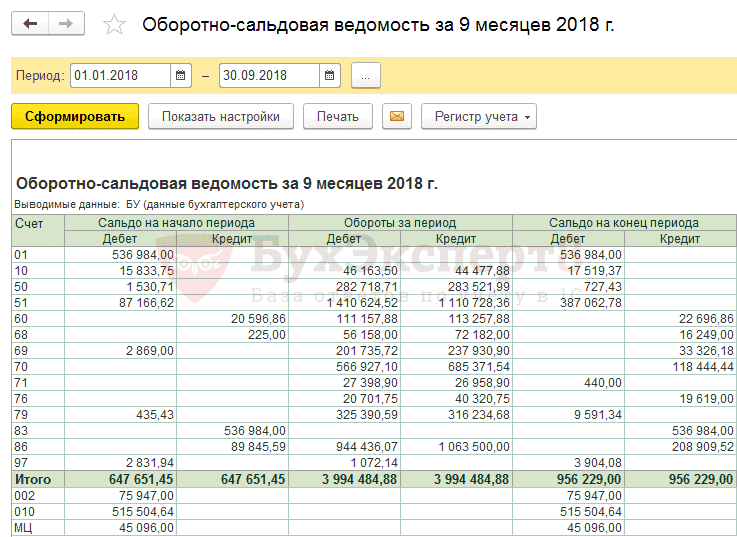Click the back navigation arrow
Image resolution: width=737 pixels, height=537 pixels.
(31, 24)
